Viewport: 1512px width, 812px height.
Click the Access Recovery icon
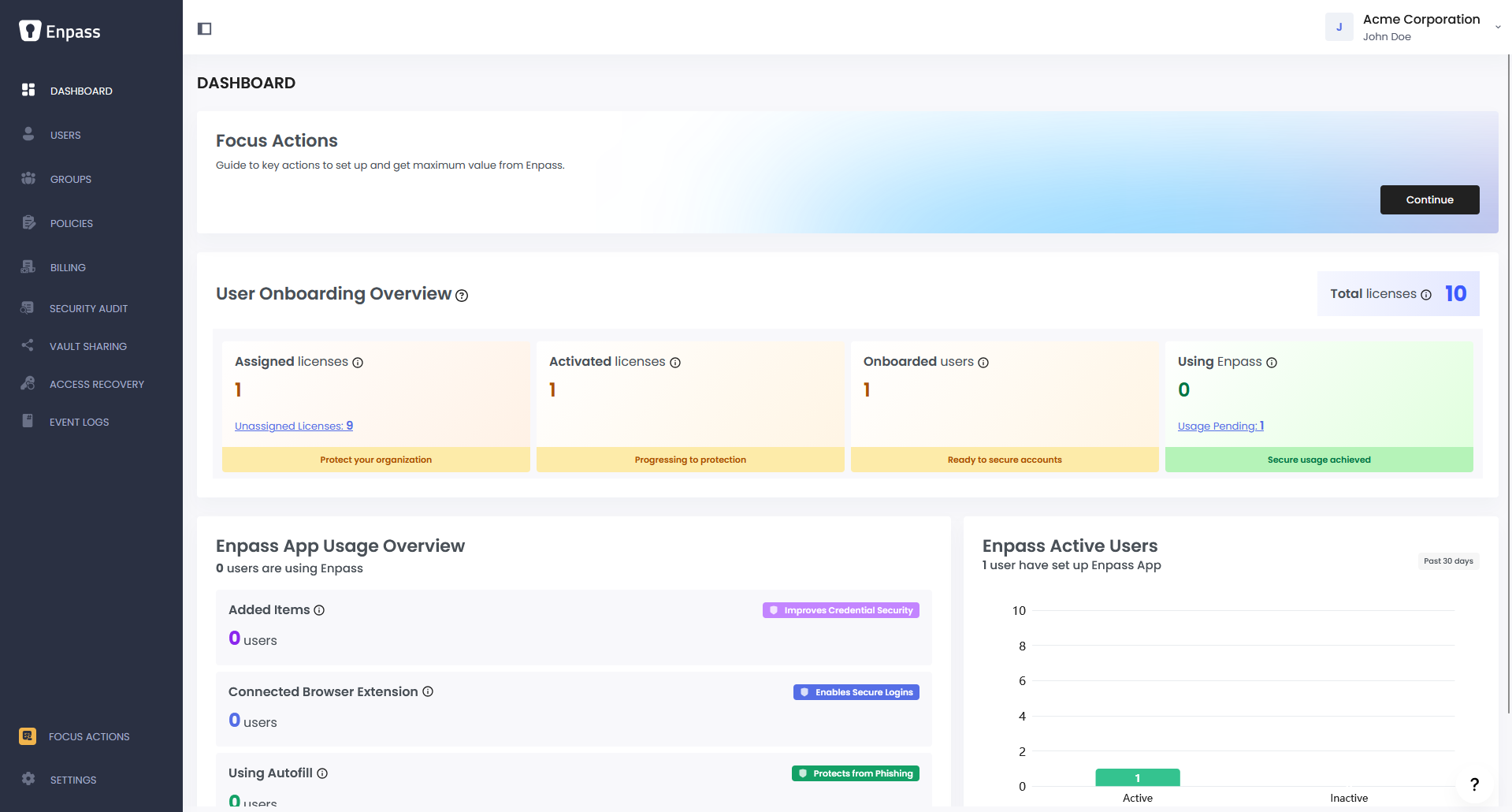pos(28,383)
